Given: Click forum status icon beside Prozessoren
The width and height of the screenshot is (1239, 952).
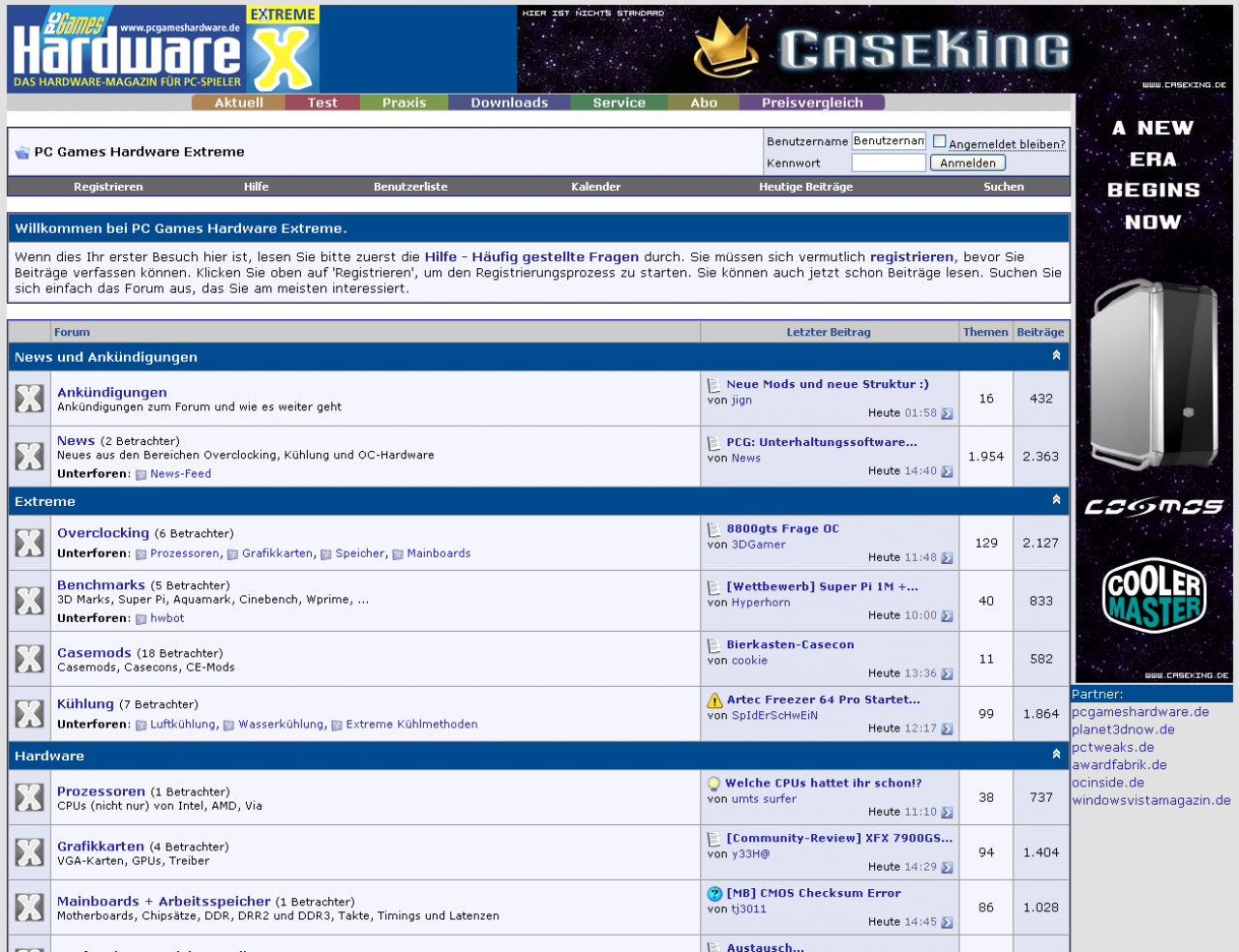Looking at the screenshot, I should 29,797.
